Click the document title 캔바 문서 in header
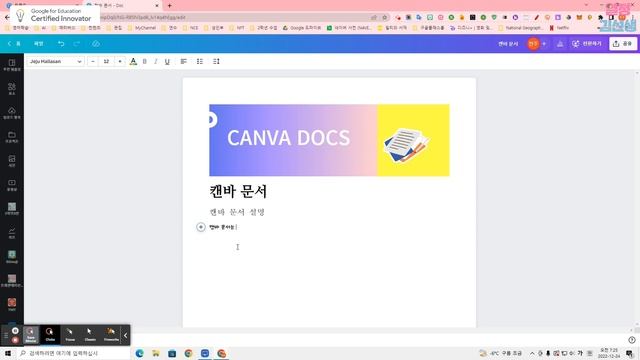 pyautogui.click(x=508, y=44)
